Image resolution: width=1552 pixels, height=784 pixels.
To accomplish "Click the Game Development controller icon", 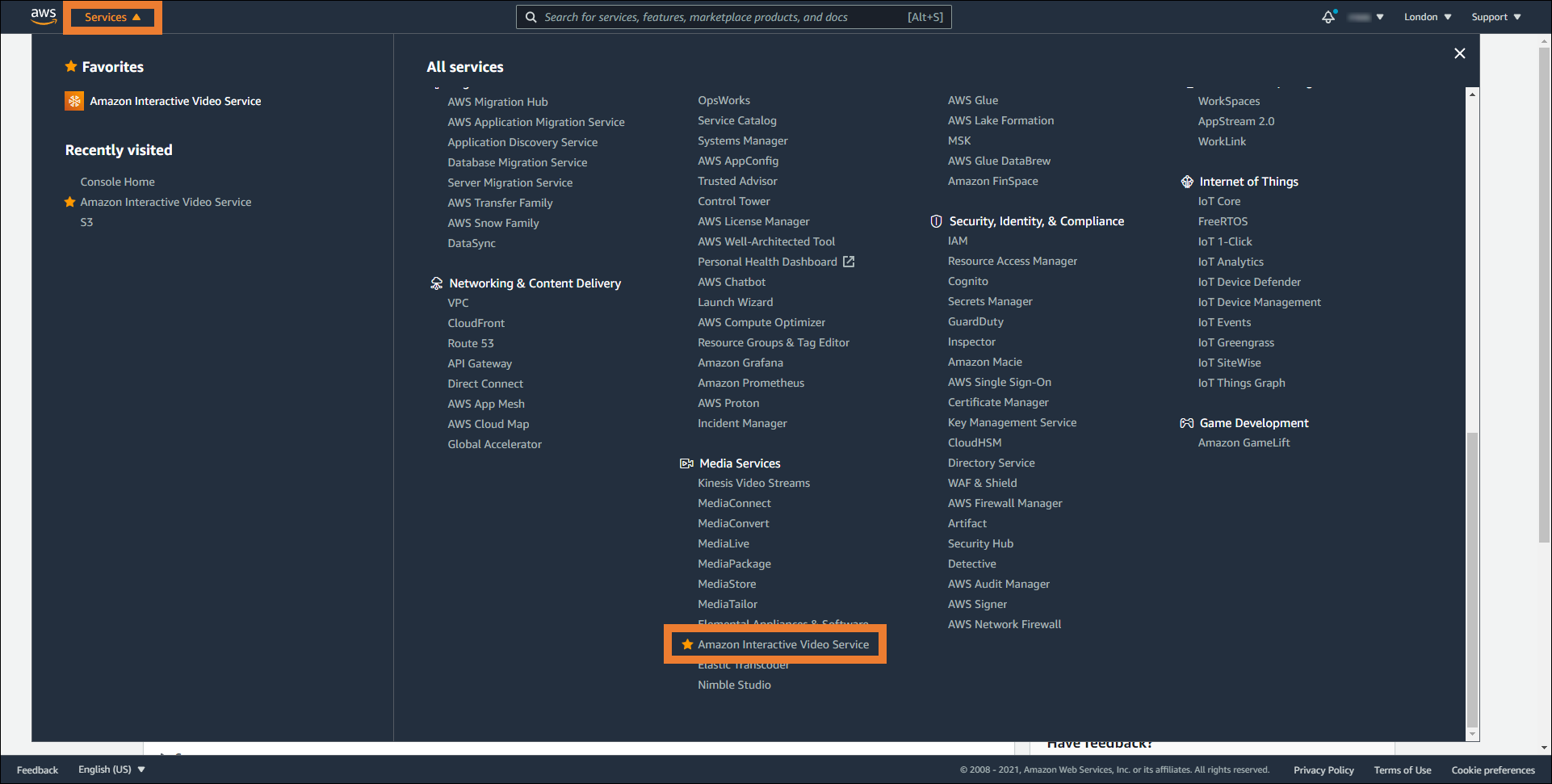I will click(x=1186, y=423).
